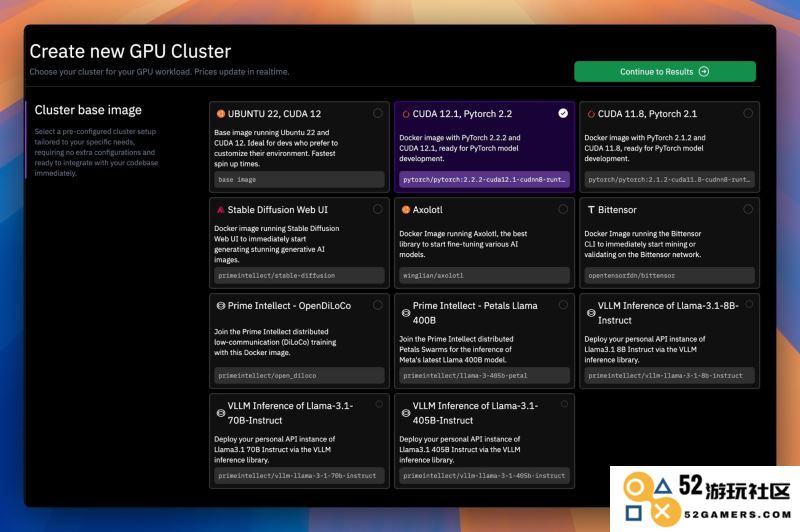
Task: Select the OpenDiLoCo radio button
Action: click(378, 305)
